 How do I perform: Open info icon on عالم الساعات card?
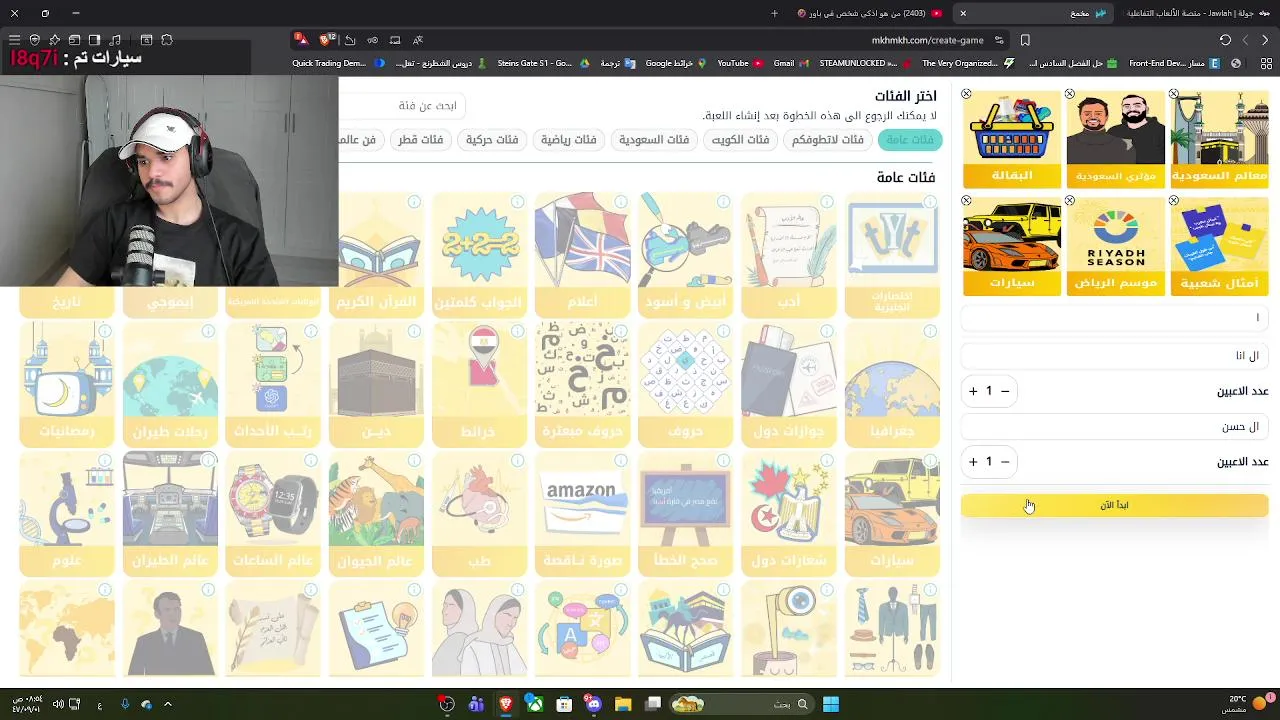(311, 461)
